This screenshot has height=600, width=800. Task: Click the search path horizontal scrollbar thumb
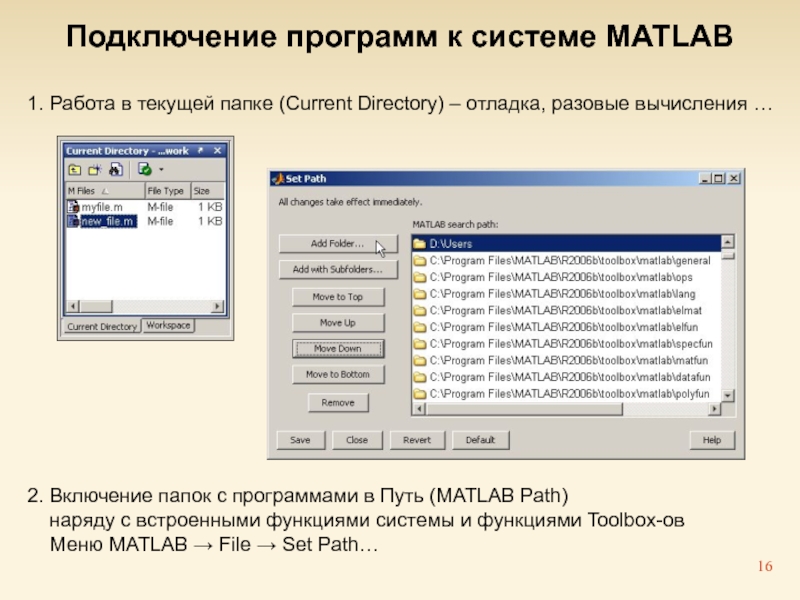pyautogui.click(x=524, y=409)
